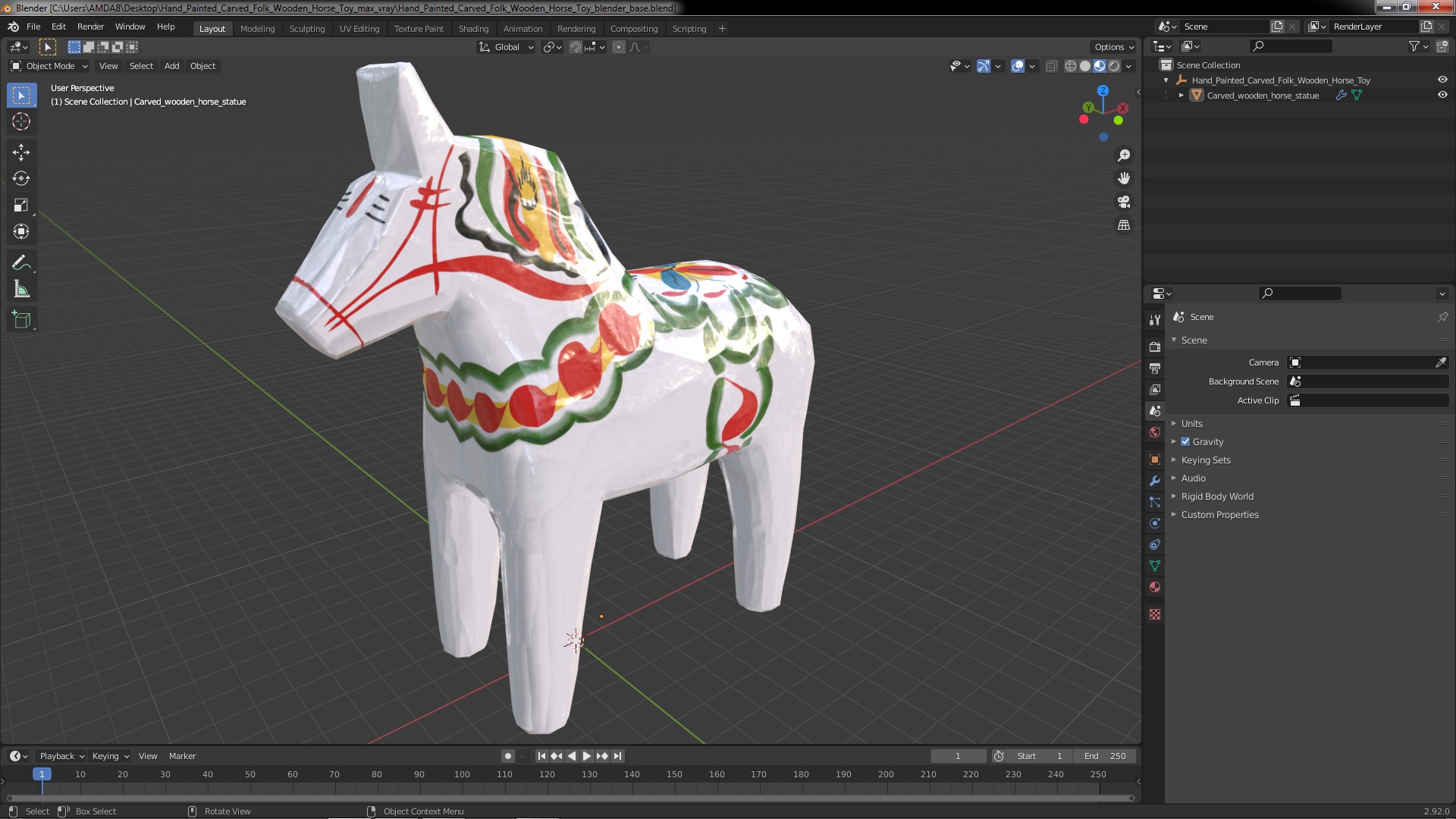Toggle X-ray display
The width and height of the screenshot is (1456, 819).
pos(1051,67)
